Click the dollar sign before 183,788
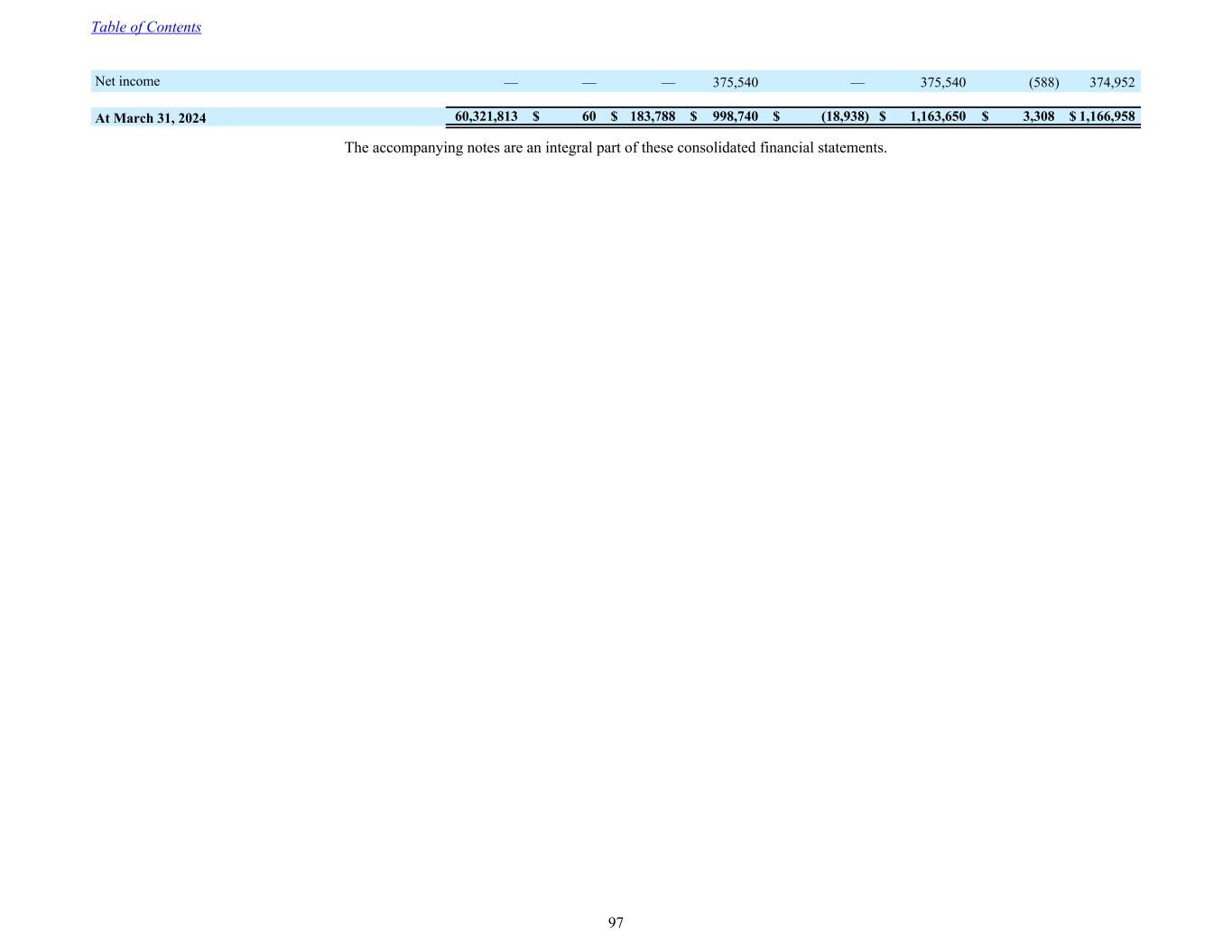 click(x=614, y=116)
